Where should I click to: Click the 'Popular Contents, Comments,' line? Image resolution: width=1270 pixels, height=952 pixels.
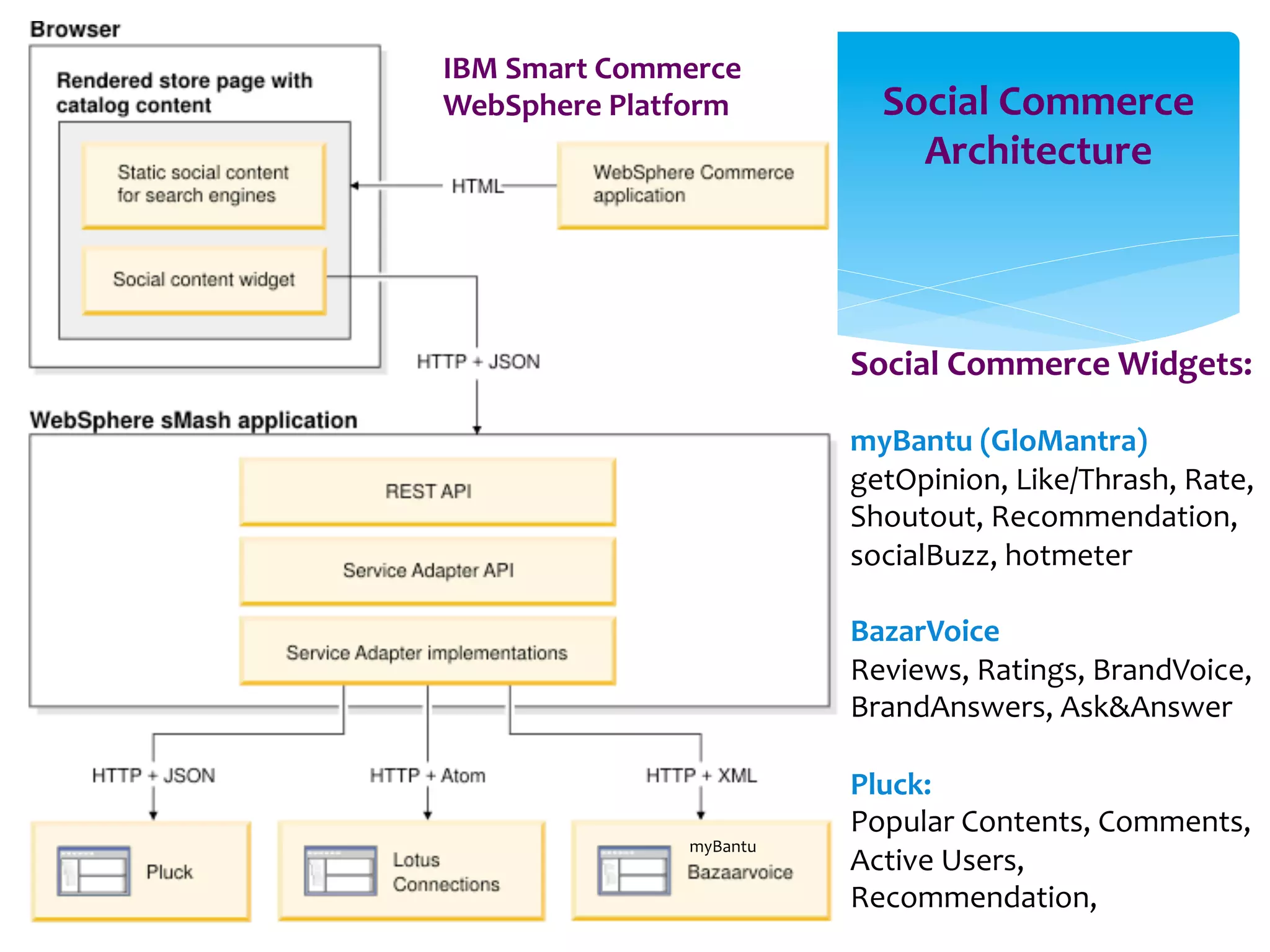coord(1050,822)
